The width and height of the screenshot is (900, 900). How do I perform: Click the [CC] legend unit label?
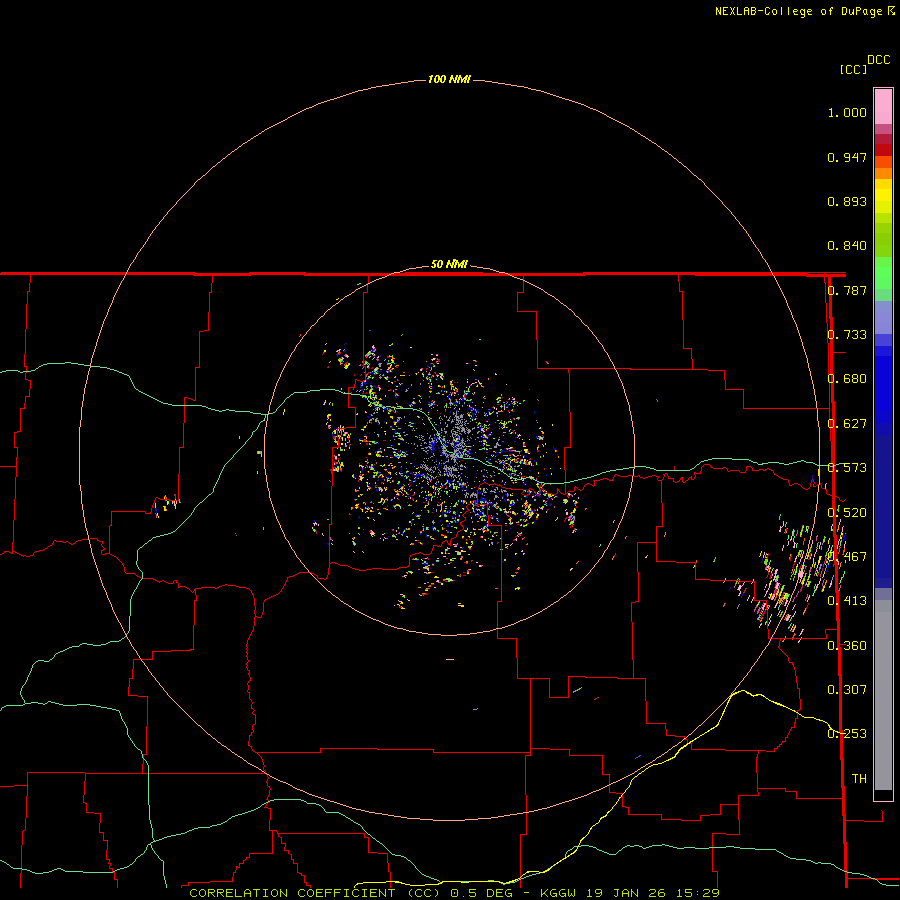pyautogui.click(x=853, y=69)
